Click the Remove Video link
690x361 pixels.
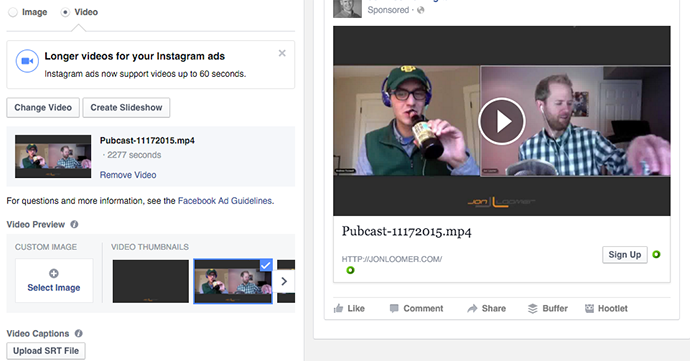click(128, 175)
